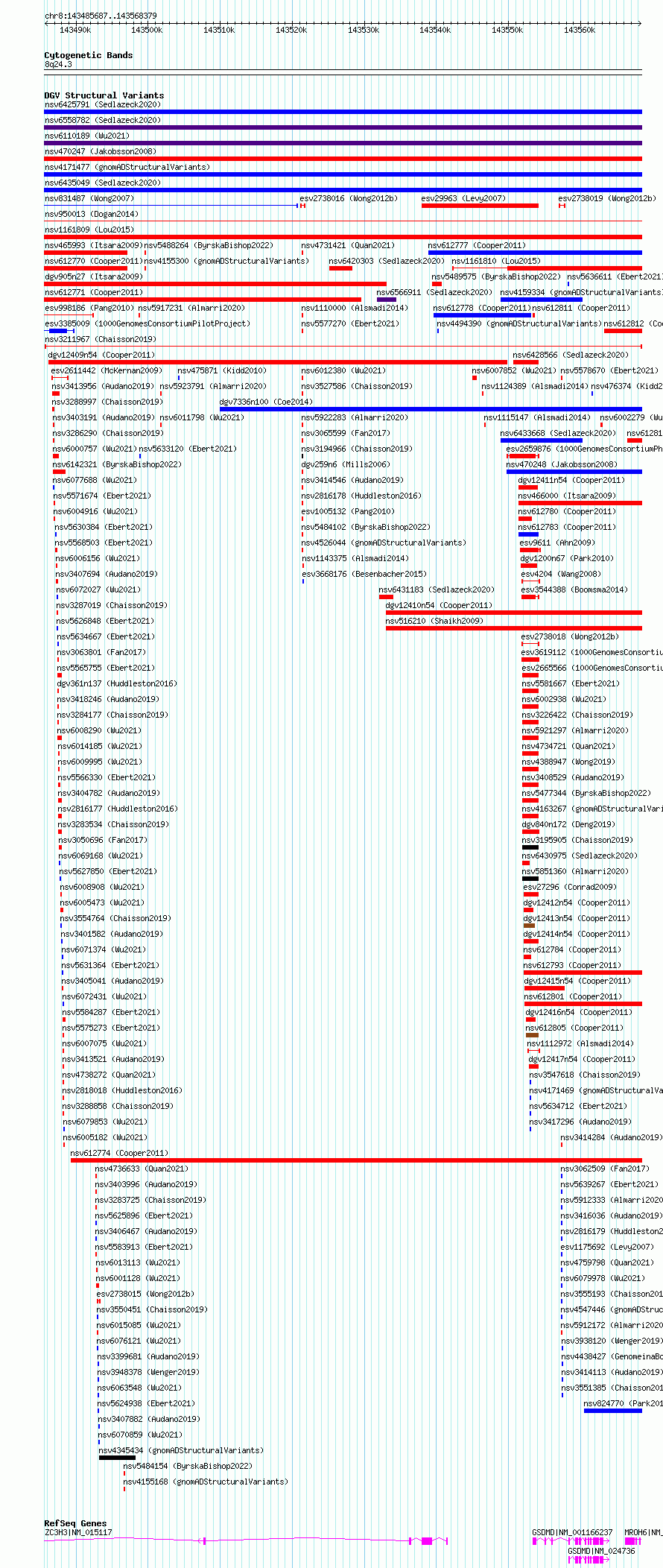Click the dgv1200n67 (Park2010) label
The image size is (663, 1568).
click(x=567, y=558)
